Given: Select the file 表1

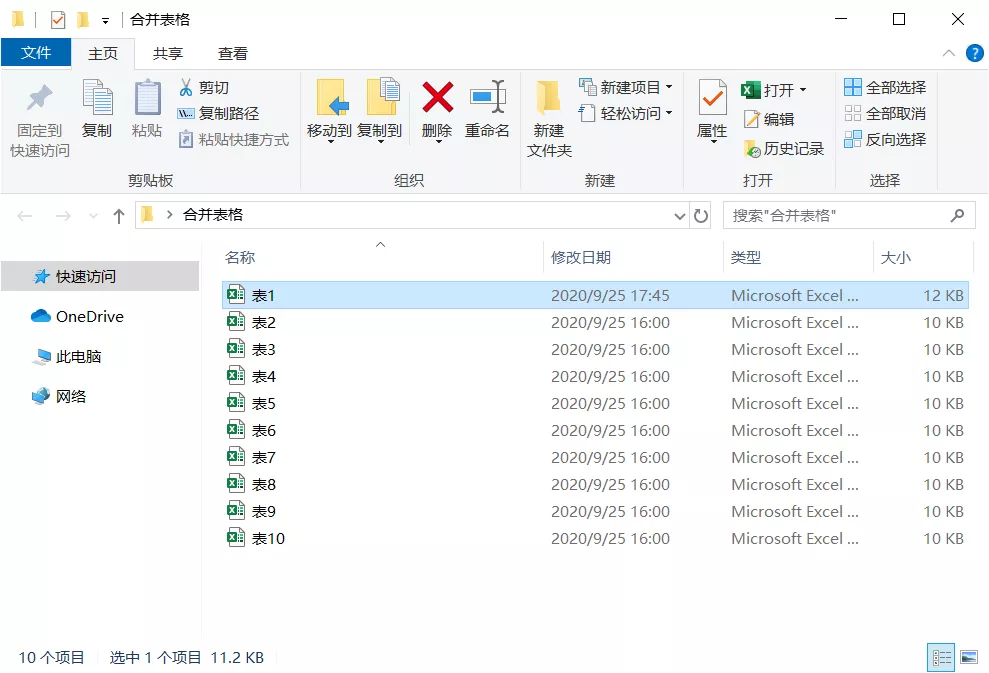Looking at the screenshot, I should pyautogui.click(x=595, y=295).
